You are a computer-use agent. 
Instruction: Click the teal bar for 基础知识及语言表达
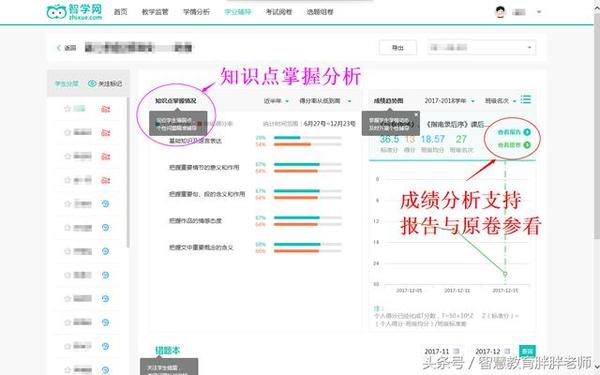287,137
